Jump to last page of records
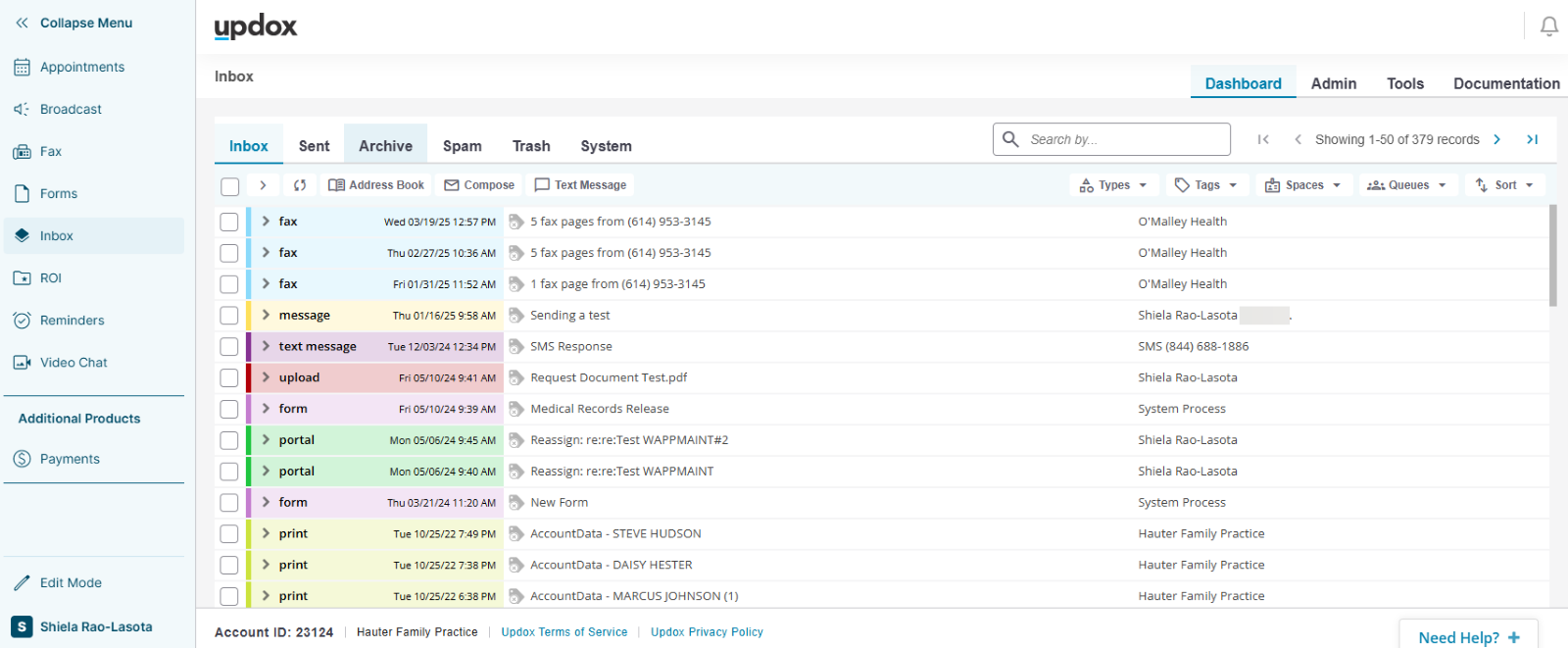Viewport: 1568px width, 648px height. click(1533, 139)
